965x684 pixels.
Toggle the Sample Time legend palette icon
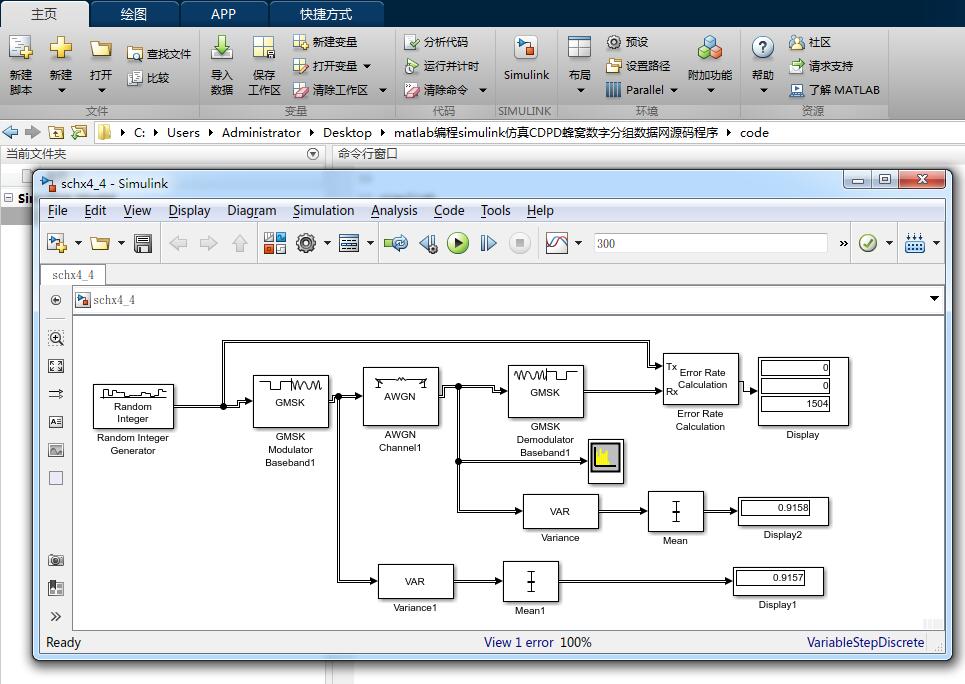(x=56, y=394)
